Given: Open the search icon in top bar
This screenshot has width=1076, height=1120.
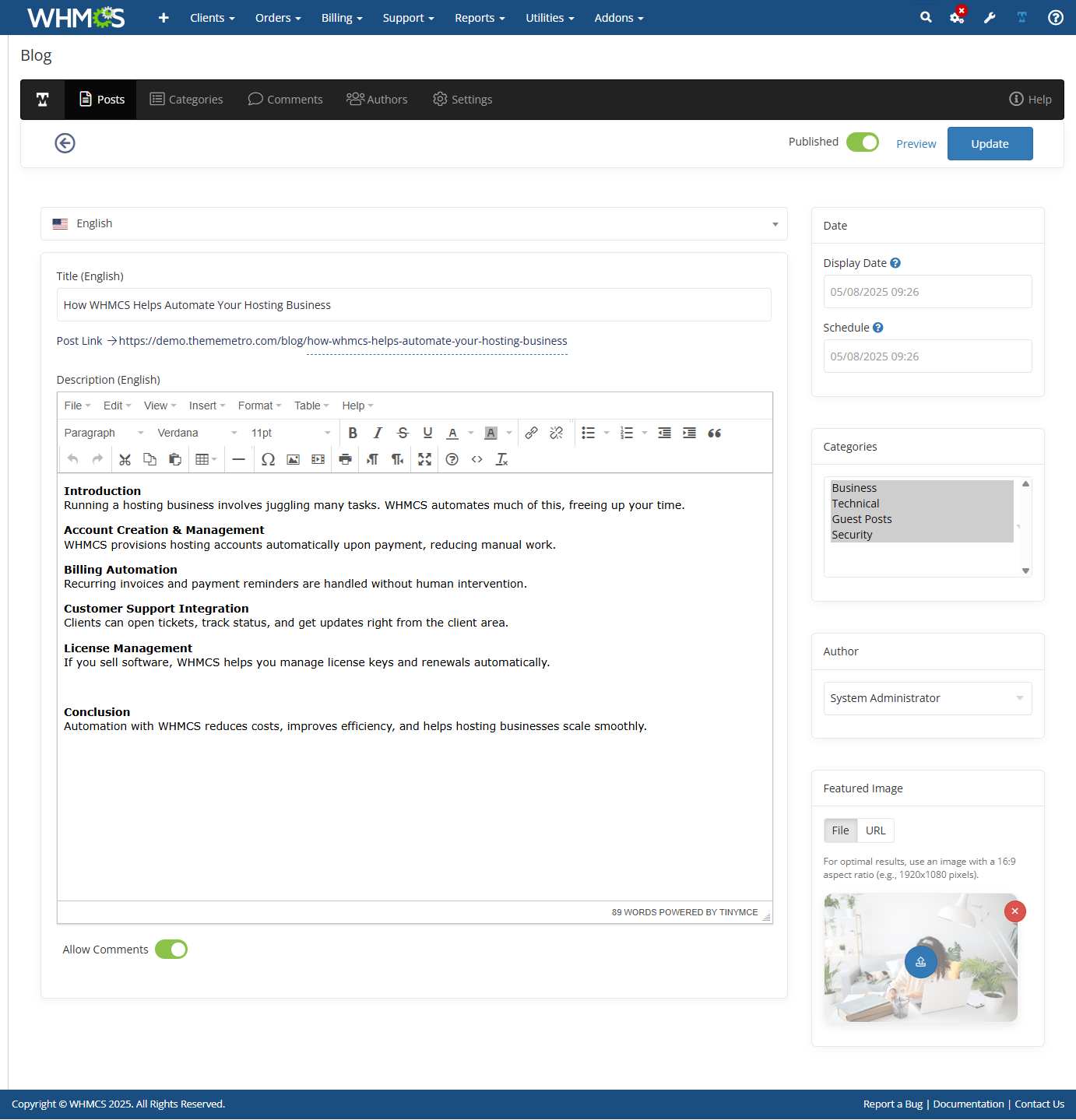Looking at the screenshot, I should point(926,17).
